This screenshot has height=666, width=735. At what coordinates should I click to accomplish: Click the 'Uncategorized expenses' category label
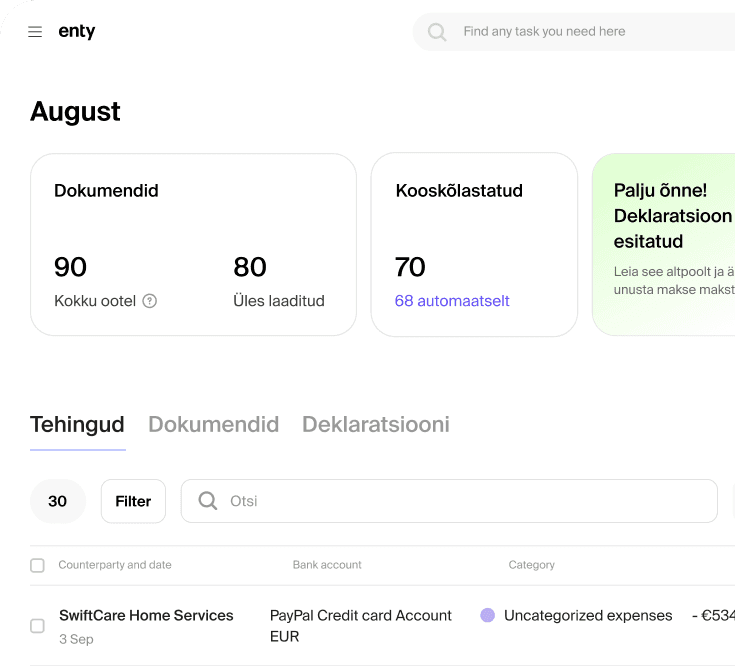point(588,615)
